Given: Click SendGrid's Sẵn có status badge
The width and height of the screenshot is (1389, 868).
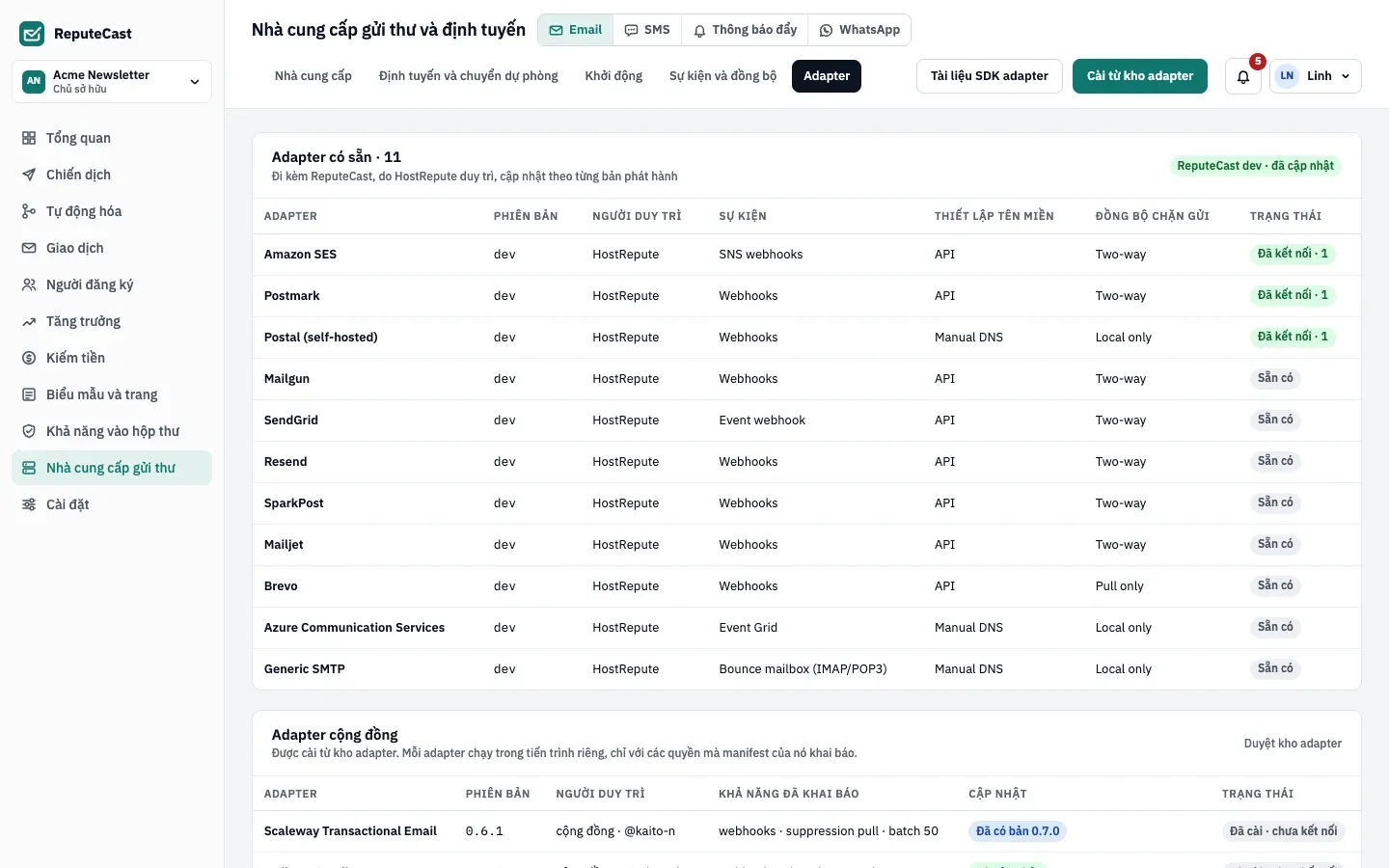Looking at the screenshot, I should [1275, 420].
